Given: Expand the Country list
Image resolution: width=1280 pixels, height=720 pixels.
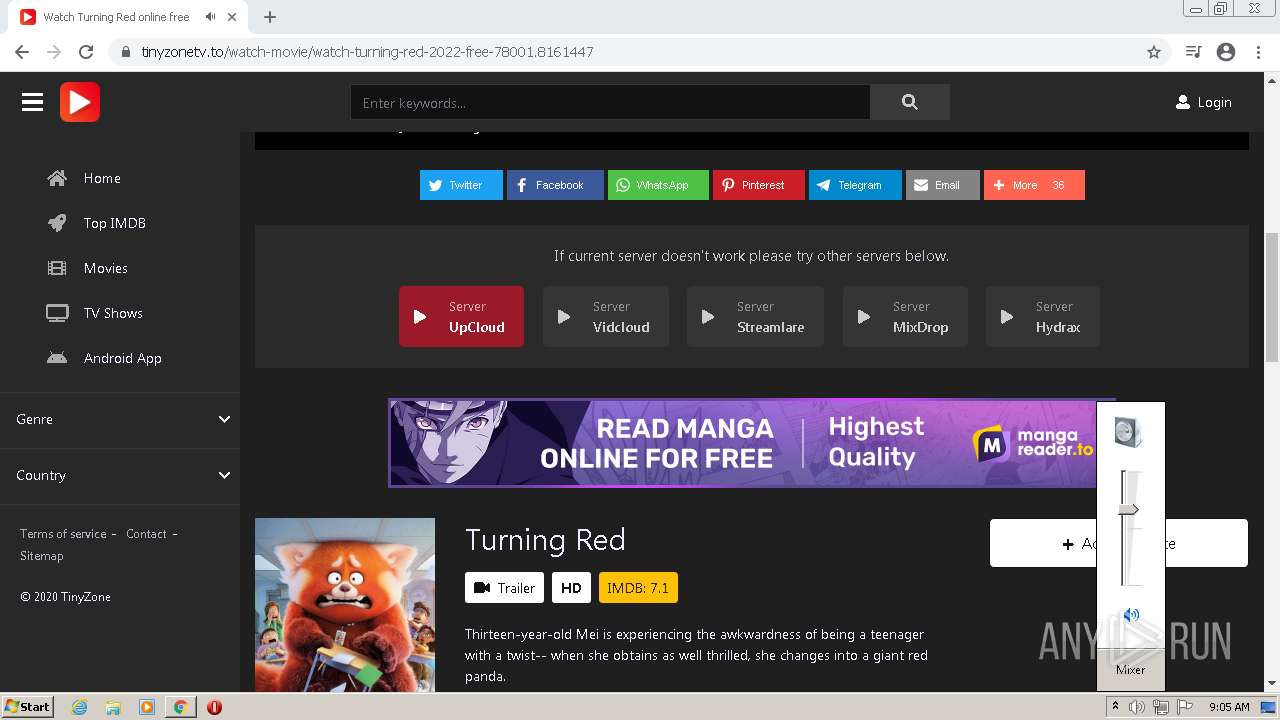Looking at the screenshot, I should (x=120, y=475).
